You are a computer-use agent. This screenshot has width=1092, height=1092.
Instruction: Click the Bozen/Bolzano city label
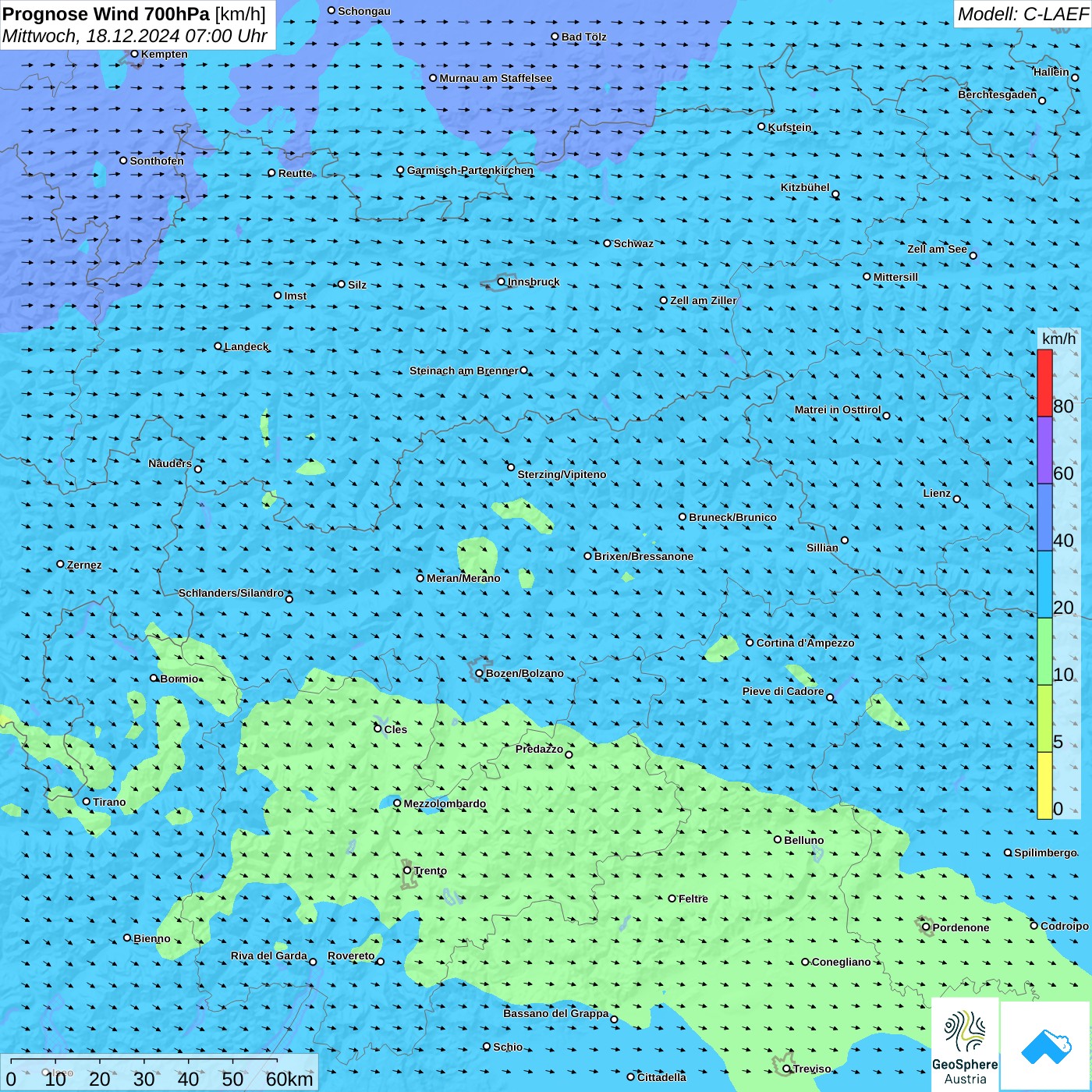tap(524, 673)
